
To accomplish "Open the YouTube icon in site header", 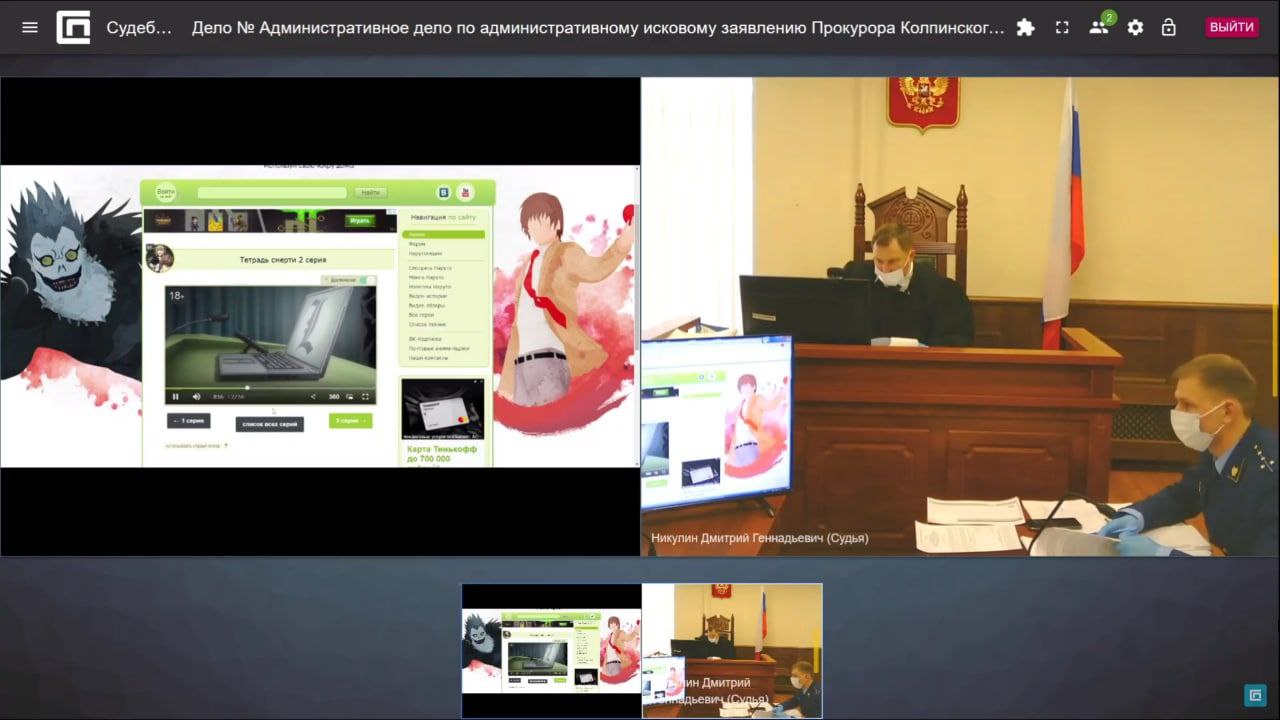I will click(465, 192).
